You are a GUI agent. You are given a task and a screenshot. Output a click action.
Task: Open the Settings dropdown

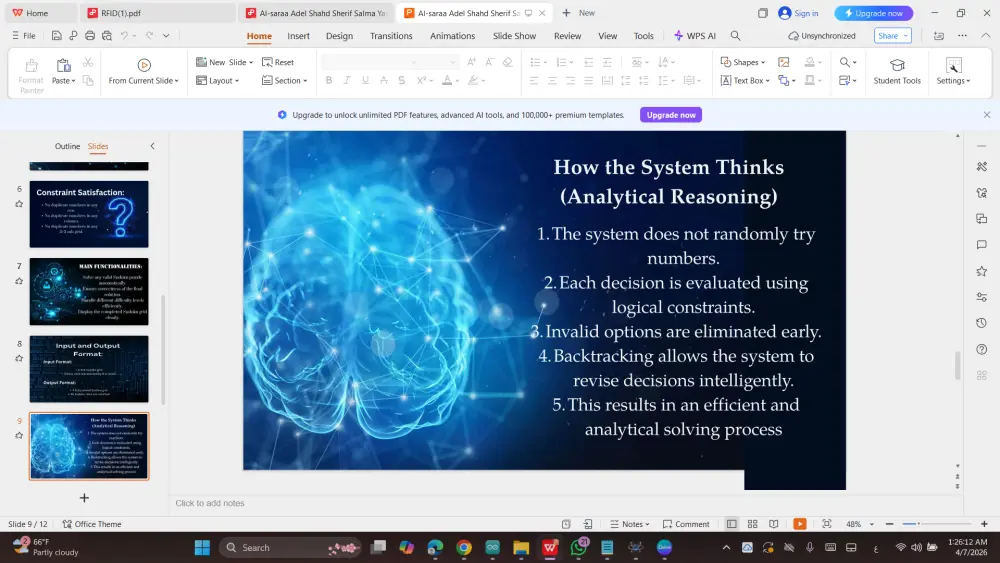point(953,71)
